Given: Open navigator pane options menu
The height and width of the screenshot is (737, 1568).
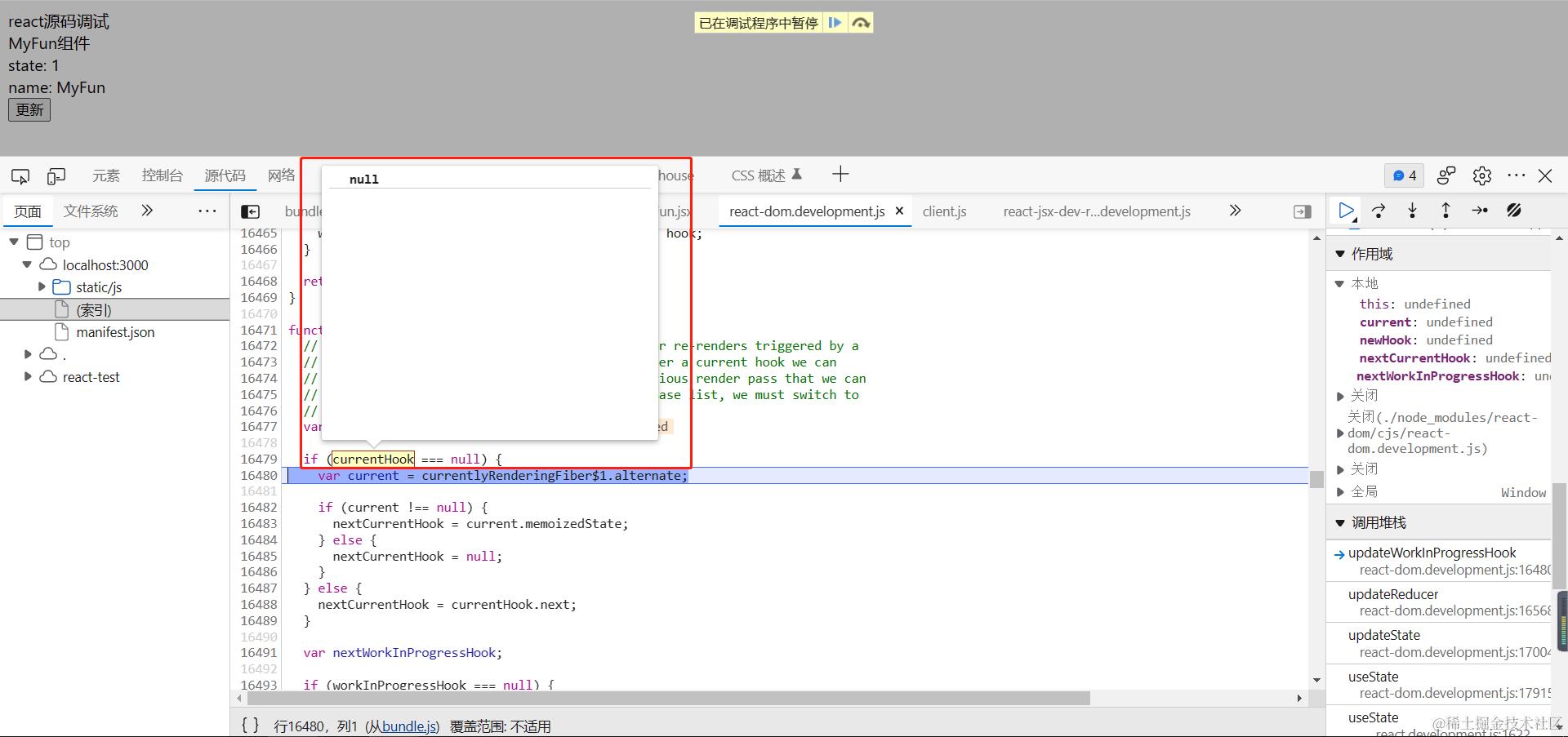Looking at the screenshot, I should point(207,211).
